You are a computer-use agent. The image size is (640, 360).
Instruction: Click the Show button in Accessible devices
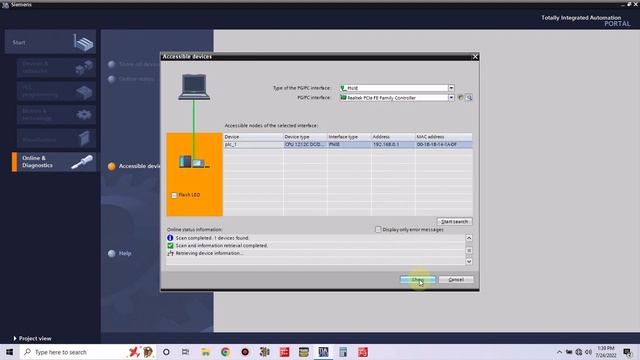(418, 280)
